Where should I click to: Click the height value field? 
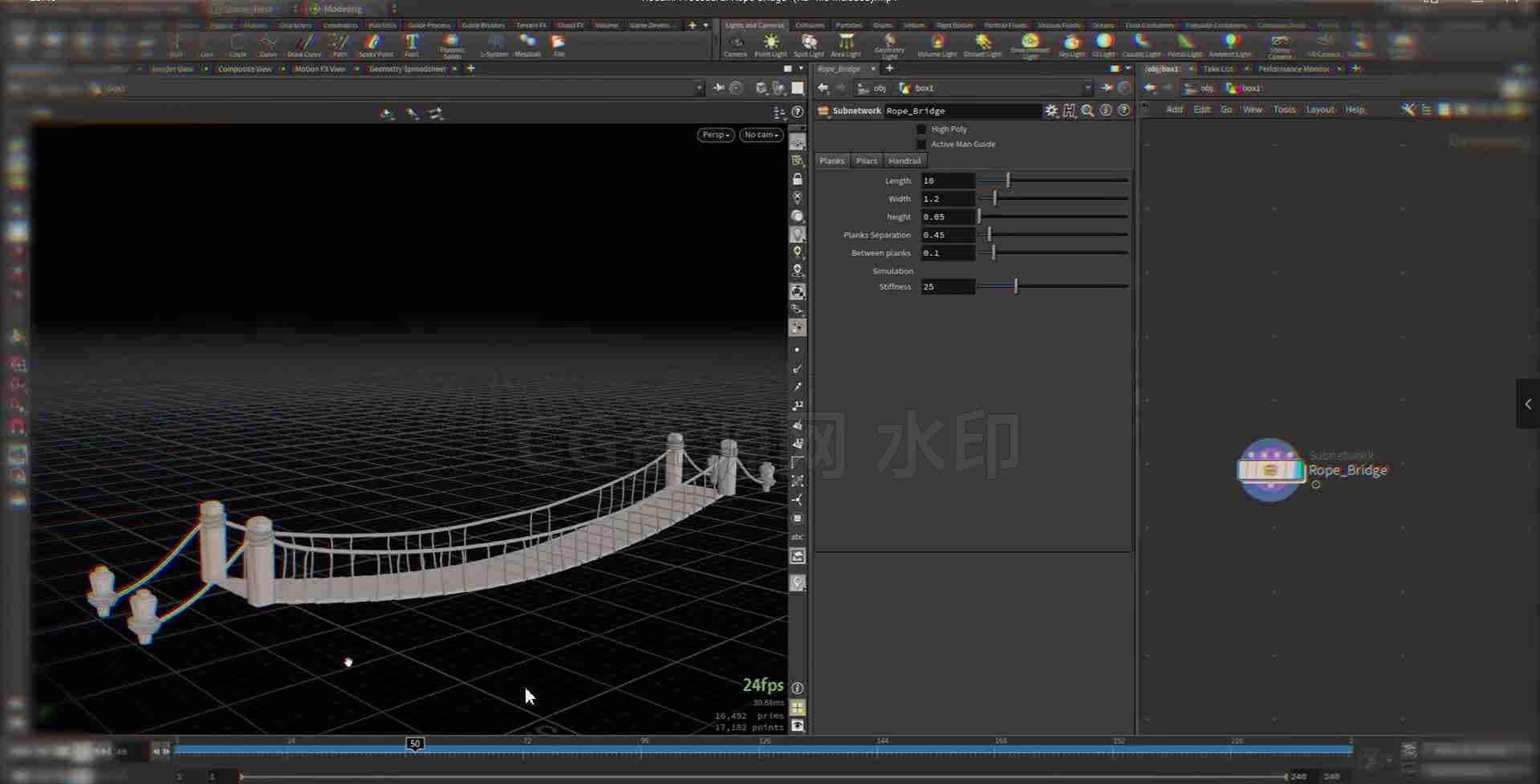click(948, 217)
